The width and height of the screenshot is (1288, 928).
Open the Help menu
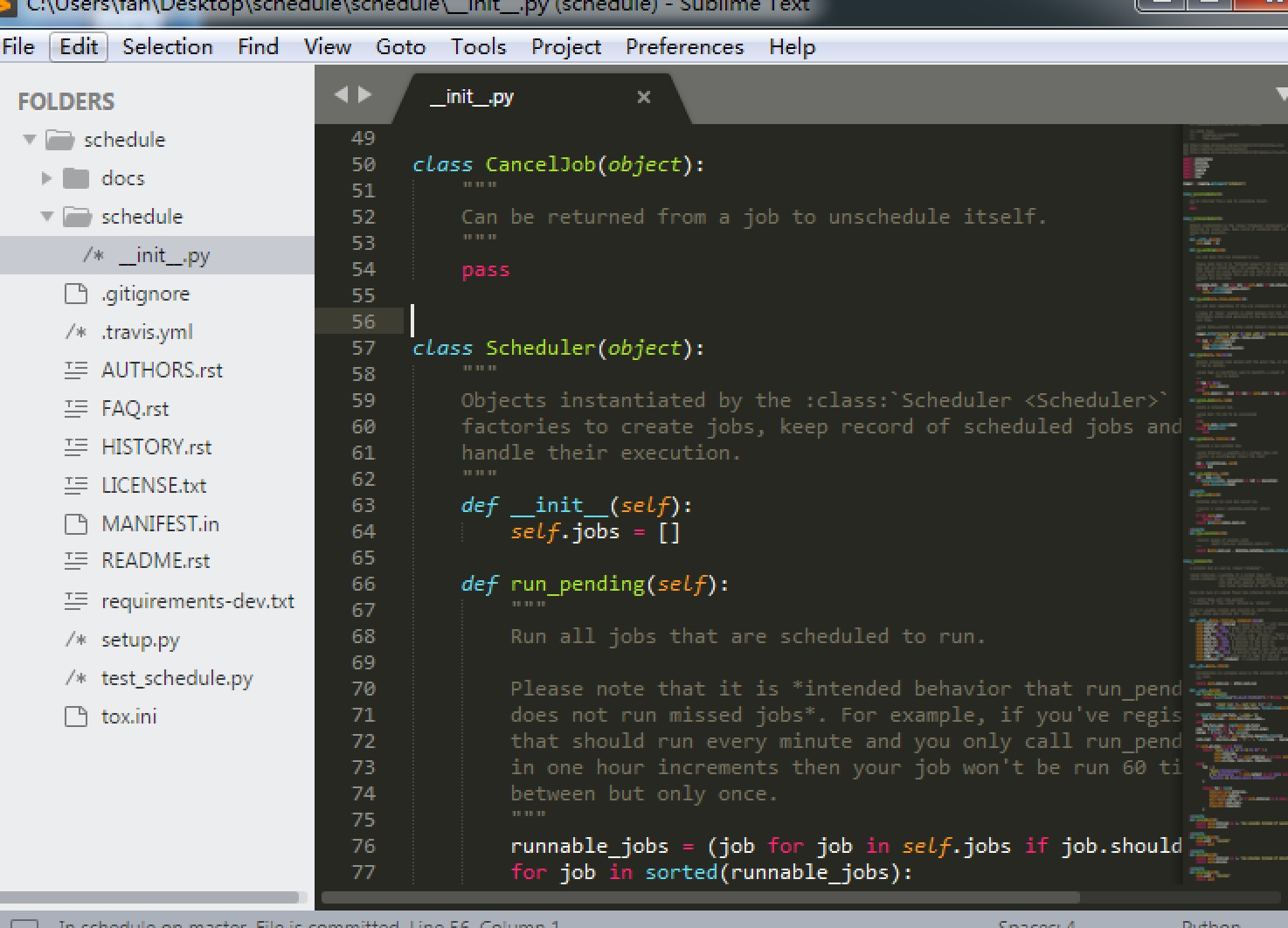click(792, 46)
